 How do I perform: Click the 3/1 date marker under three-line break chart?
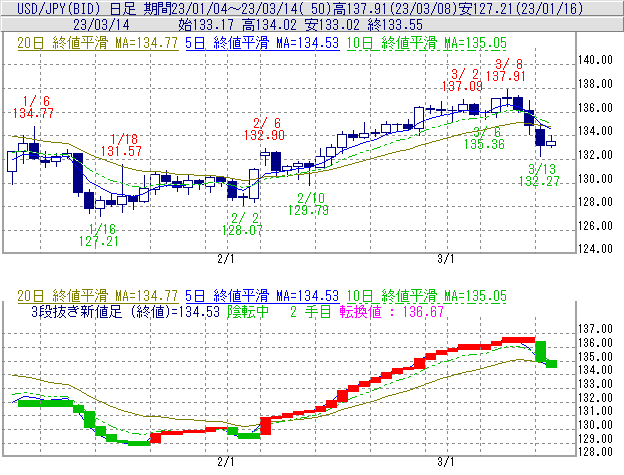tap(446, 462)
